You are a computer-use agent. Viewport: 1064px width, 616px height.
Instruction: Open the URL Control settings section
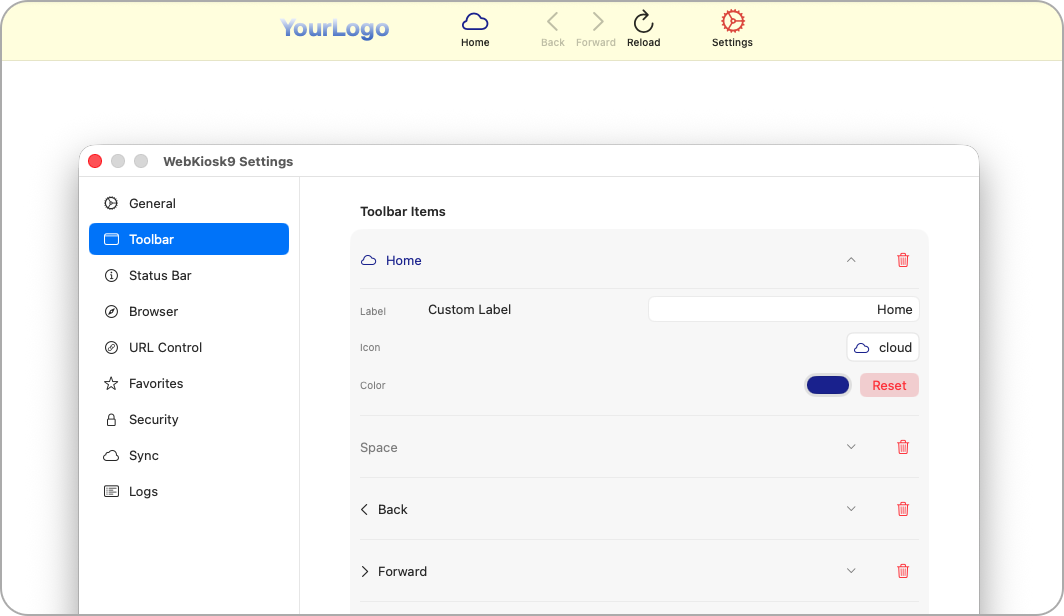pyautogui.click(x=165, y=347)
